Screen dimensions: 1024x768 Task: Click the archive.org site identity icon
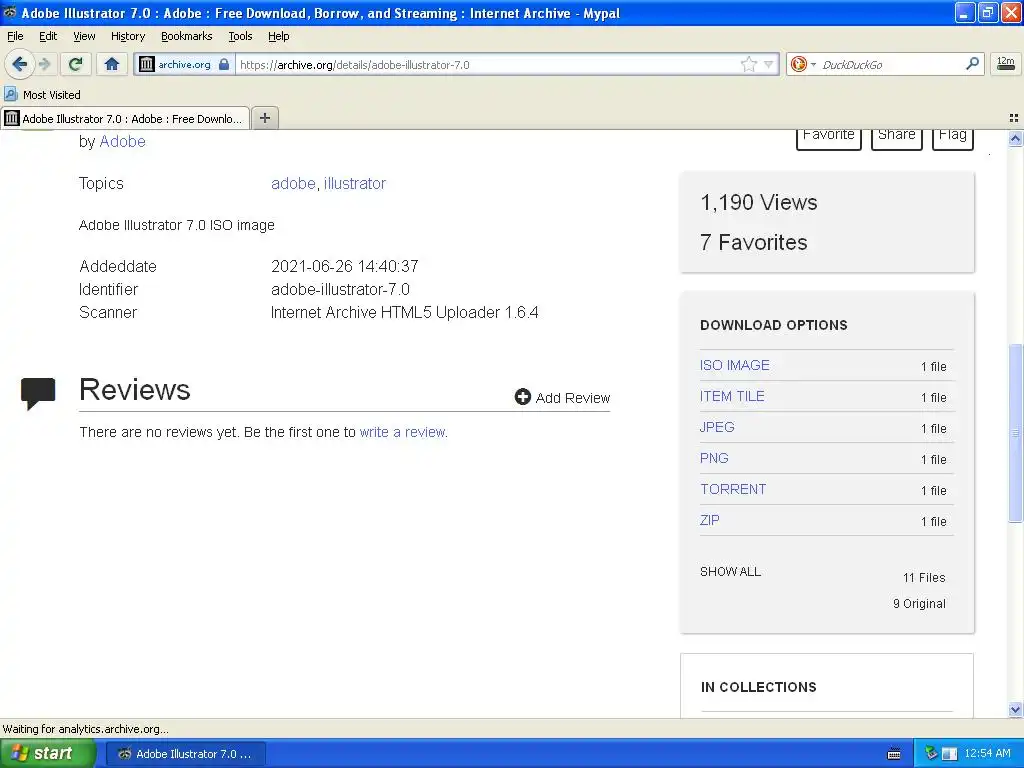click(x=147, y=64)
